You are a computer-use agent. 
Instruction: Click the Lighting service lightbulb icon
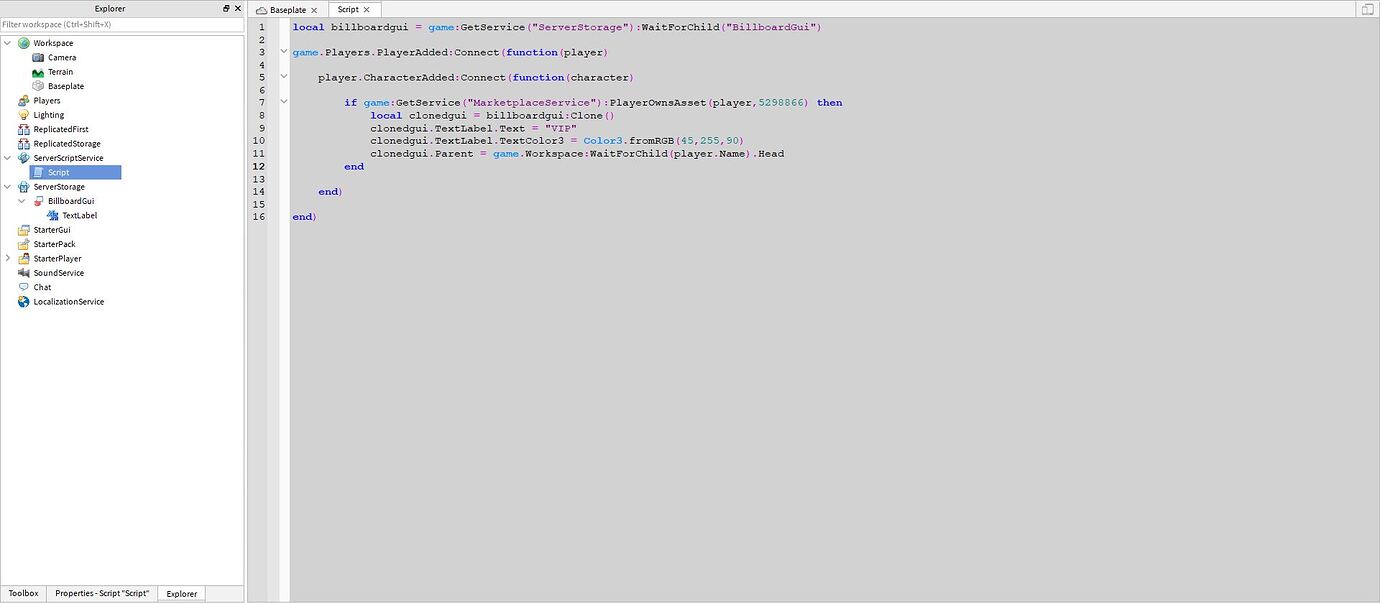point(23,114)
